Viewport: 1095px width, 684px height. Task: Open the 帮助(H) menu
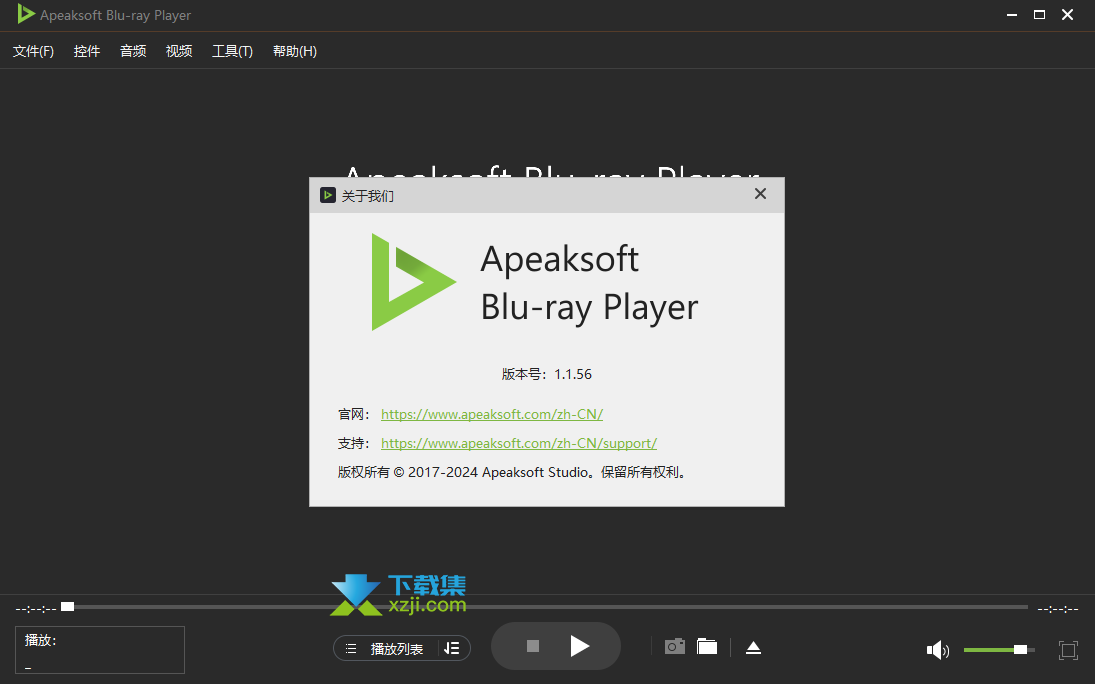295,51
